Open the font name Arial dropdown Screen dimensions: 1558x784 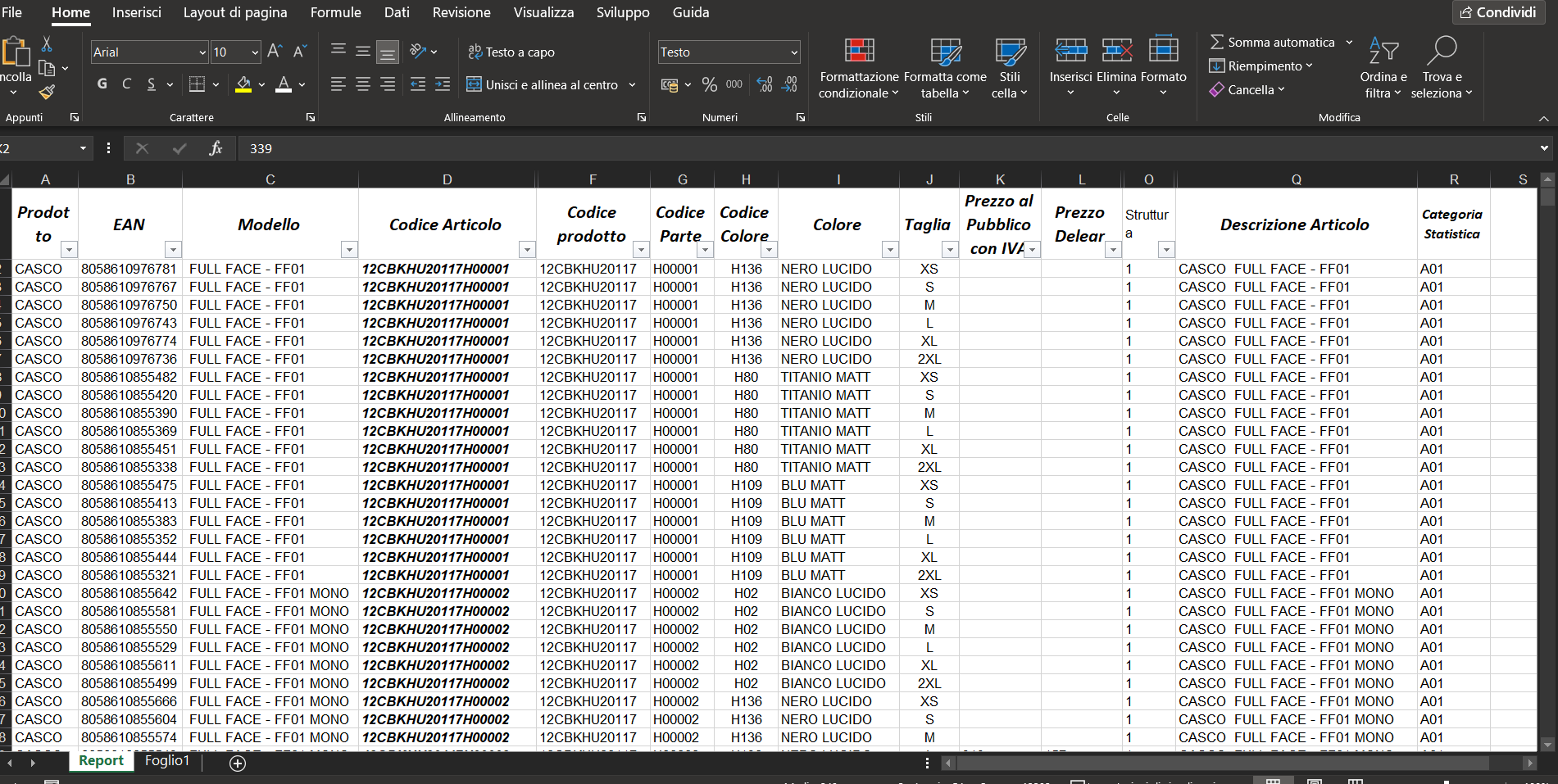[x=202, y=52]
